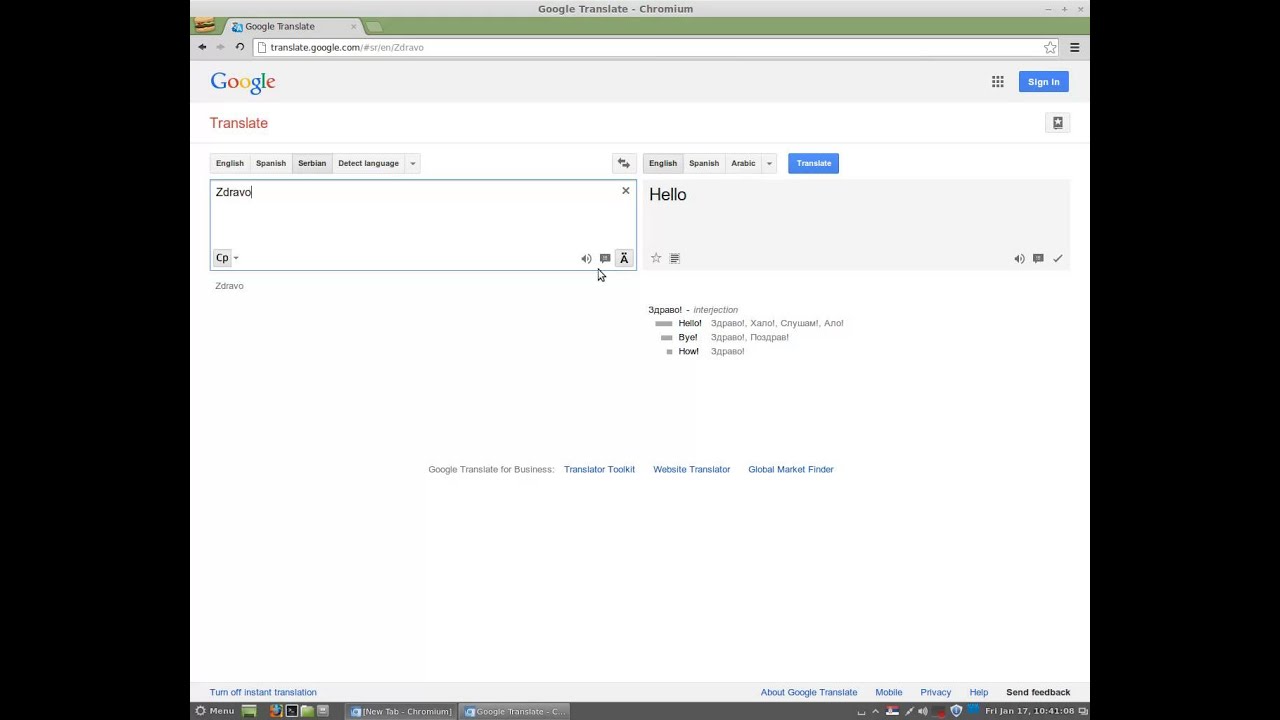Open the Help footer link
The height and width of the screenshot is (720, 1280).
(x=979, y=692)
